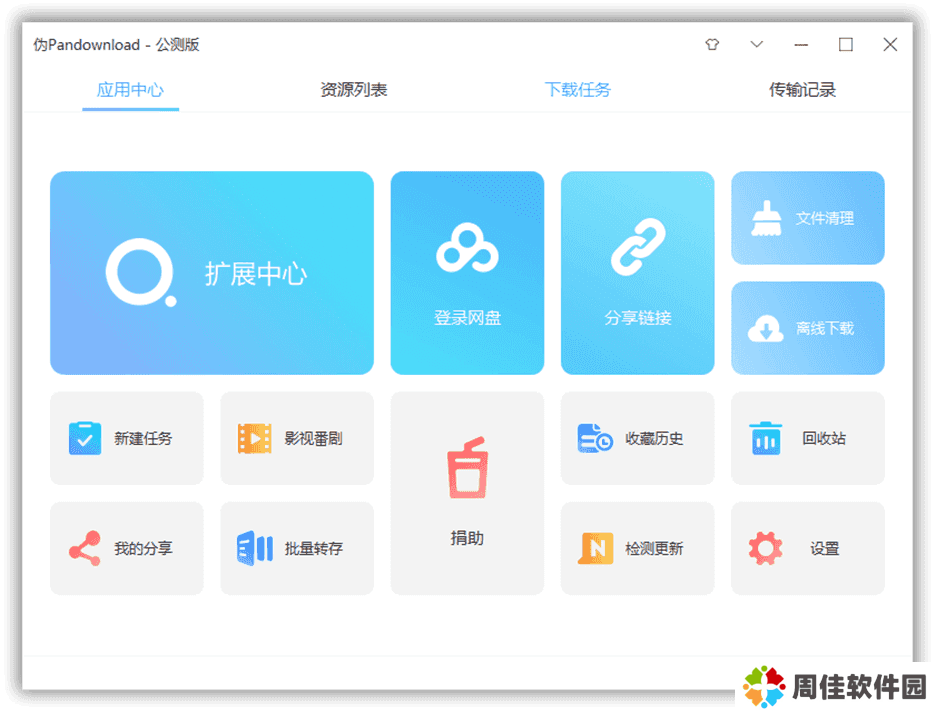Open 离线下载 offline download label
Viewport: 935px width, 712px height.
tap(825, 328)
